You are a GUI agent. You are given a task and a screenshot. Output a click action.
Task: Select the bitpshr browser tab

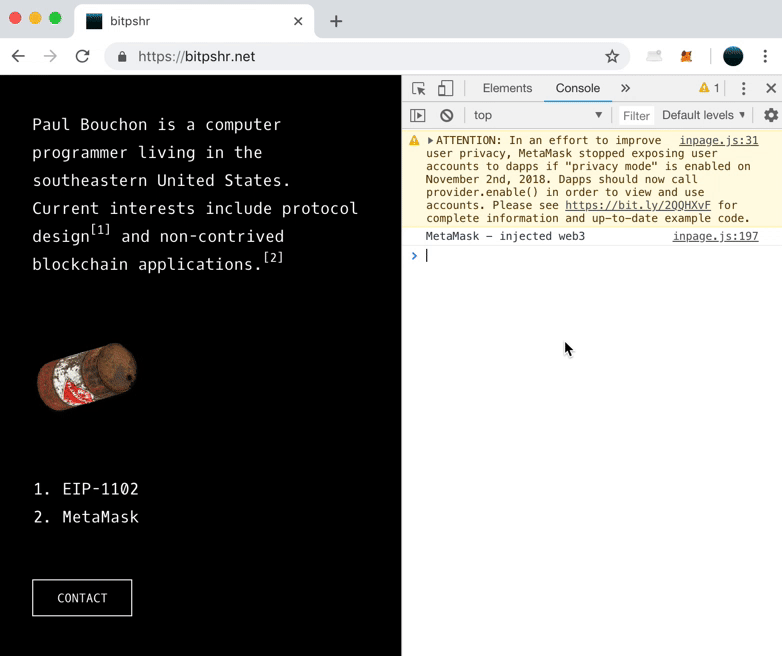click(194, 21)
